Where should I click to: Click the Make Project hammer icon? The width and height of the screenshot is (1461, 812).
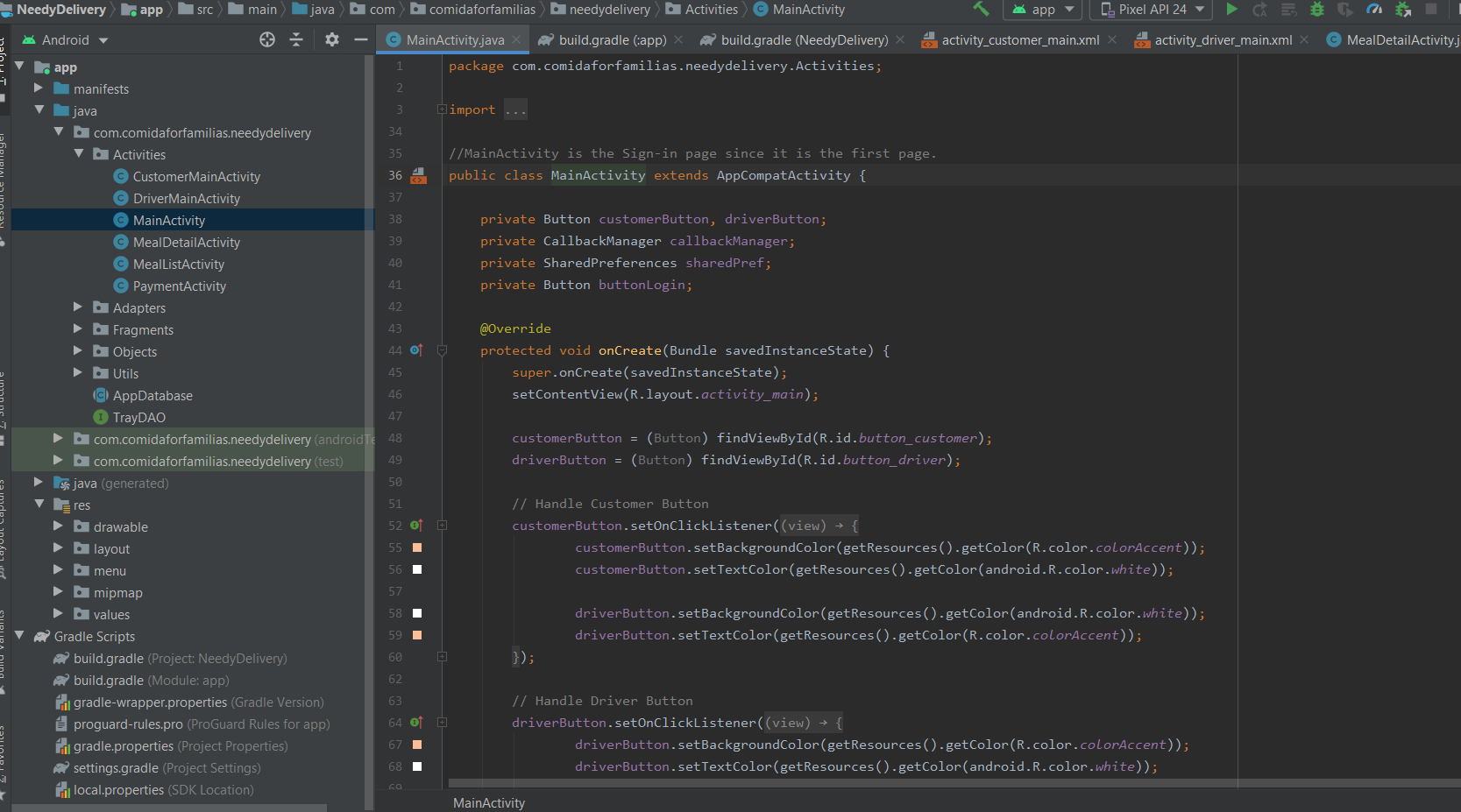(x=981, y=10)
